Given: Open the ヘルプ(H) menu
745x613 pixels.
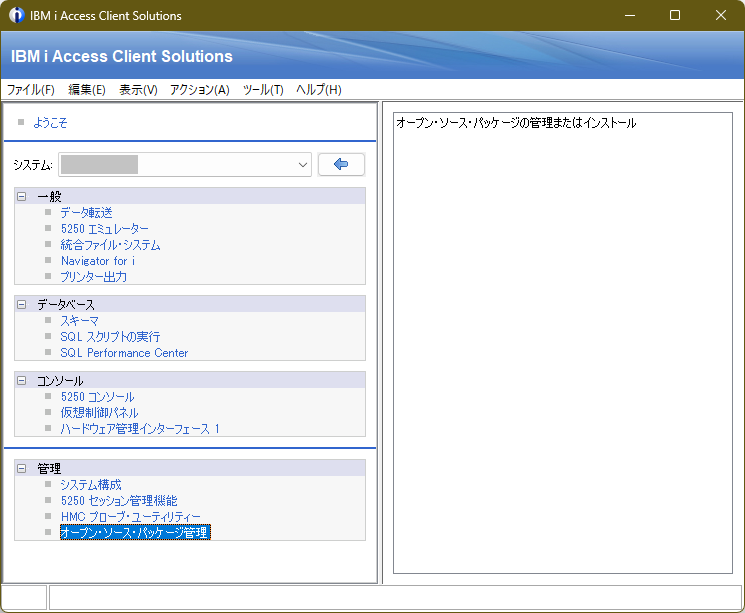Looking at the screenshot, I should [318, 90].
